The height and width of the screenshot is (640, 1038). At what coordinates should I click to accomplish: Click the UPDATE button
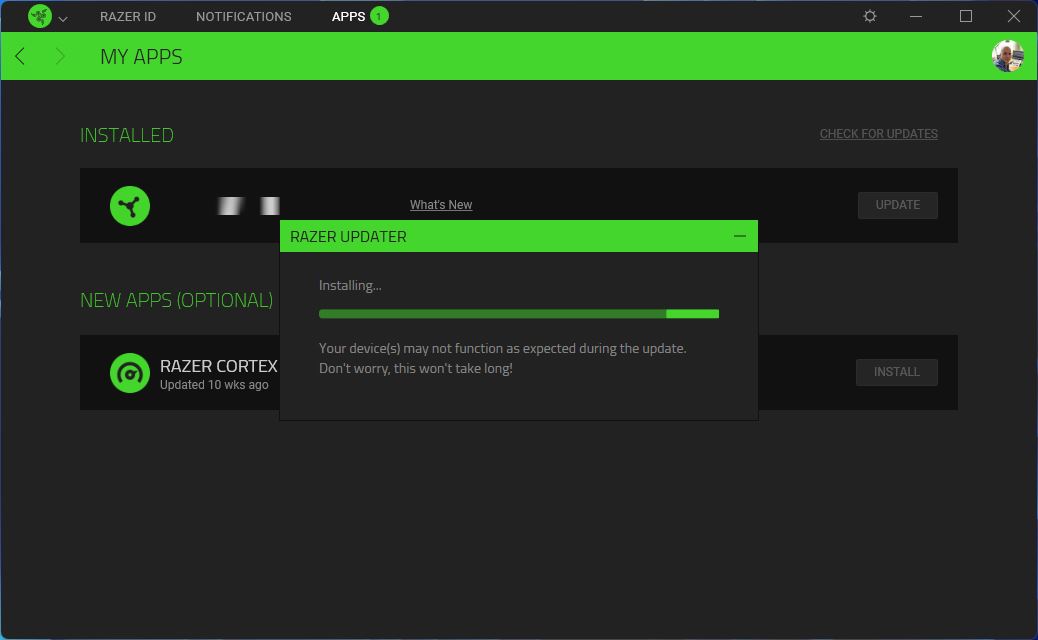pos(898,205)
